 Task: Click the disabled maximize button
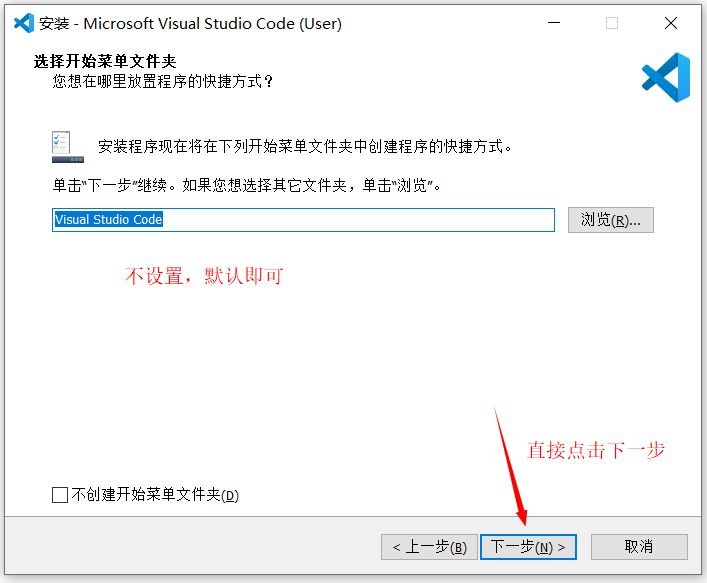pyautogui.click(x=612, y=23)
